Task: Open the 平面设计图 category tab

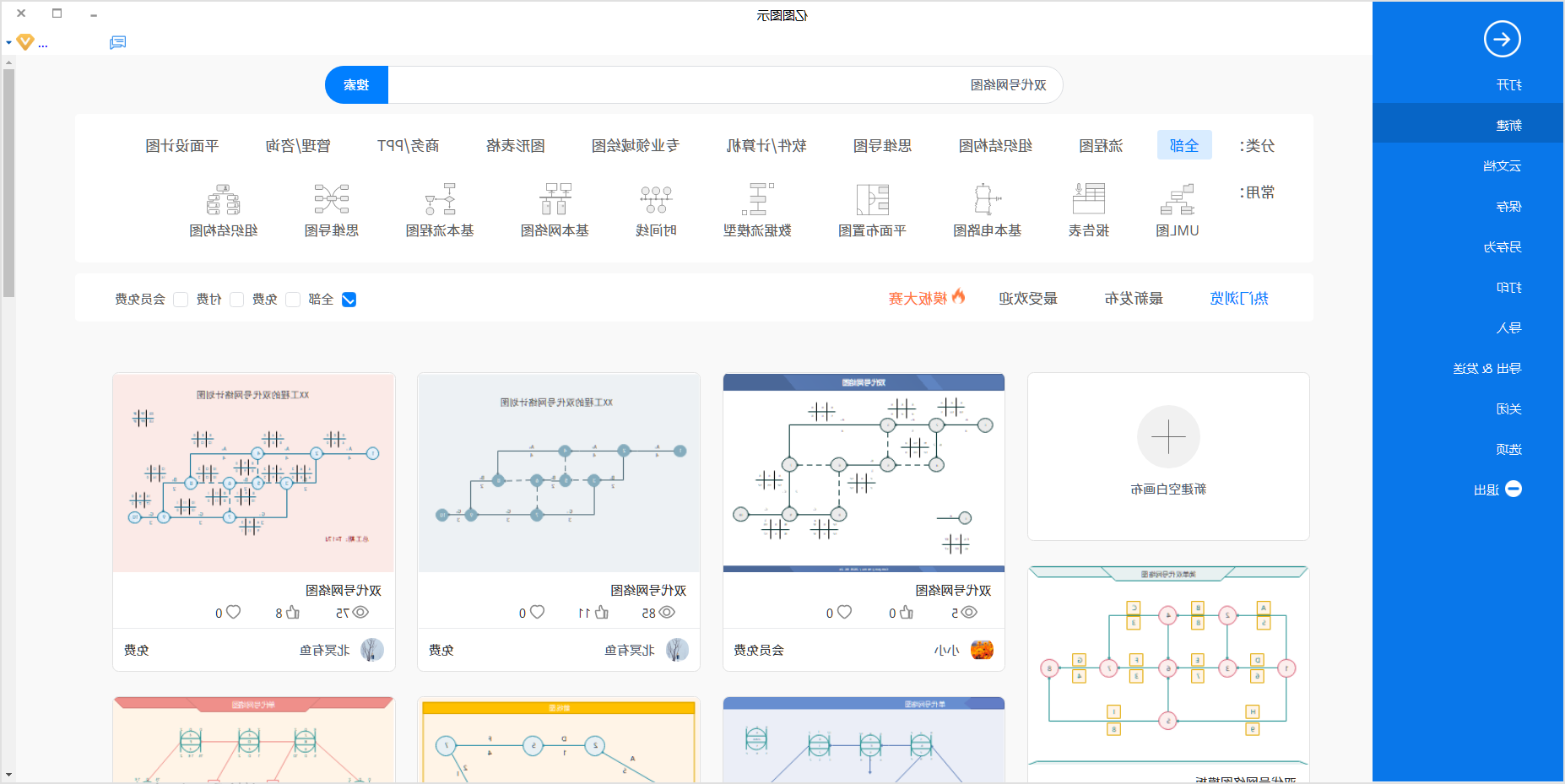Action: [181, 145]
